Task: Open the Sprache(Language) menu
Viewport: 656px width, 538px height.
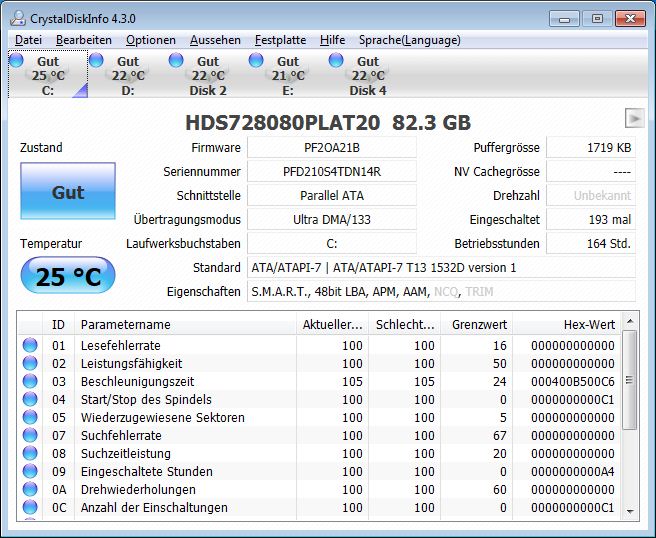Action: click(x=410, y=40)
